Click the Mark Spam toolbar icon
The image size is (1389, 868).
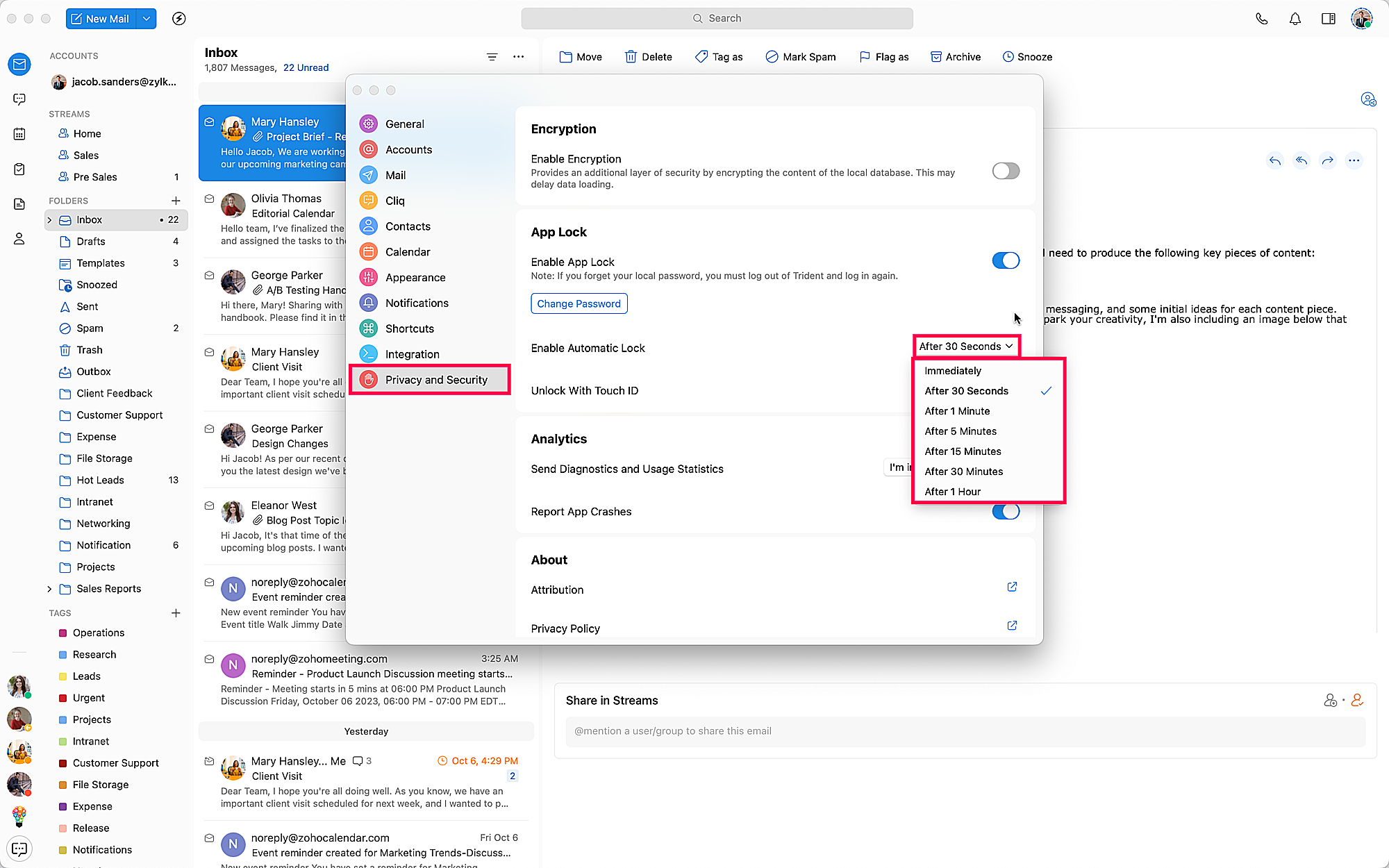(x=772, y=57)
